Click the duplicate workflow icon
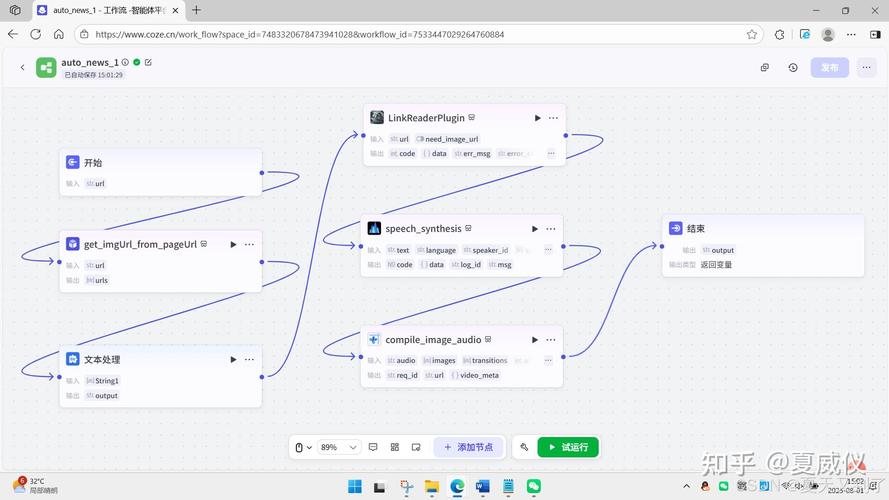The width and height of the screenshot is (889, 500). [764, 67]
